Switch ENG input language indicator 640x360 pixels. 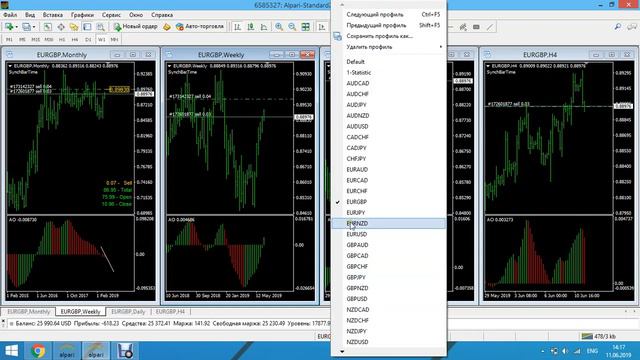(x=592, y=351)
